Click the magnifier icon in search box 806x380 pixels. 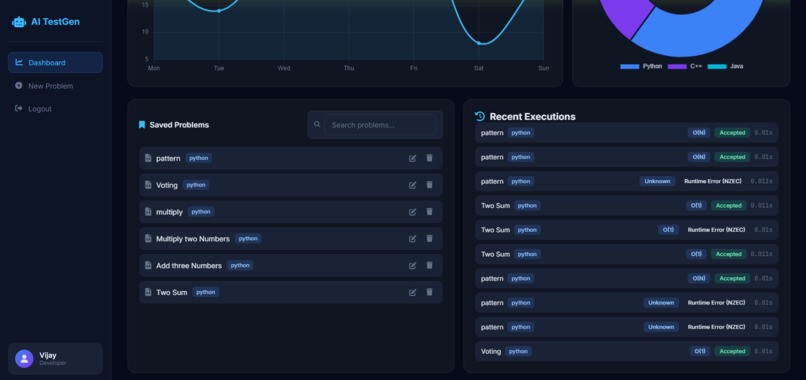(x=317, y=124)
